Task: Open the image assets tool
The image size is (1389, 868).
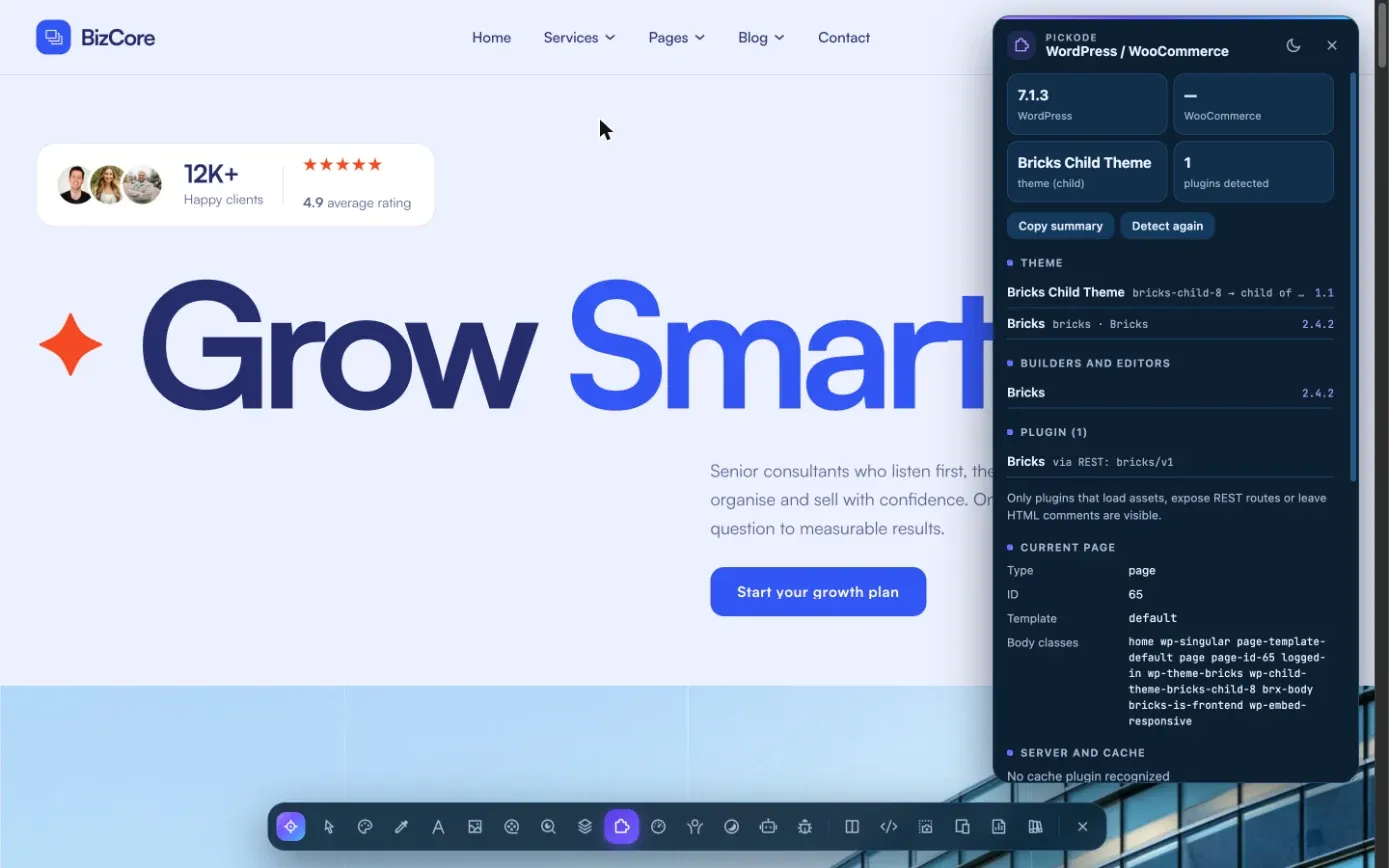Action: (475, 827)
